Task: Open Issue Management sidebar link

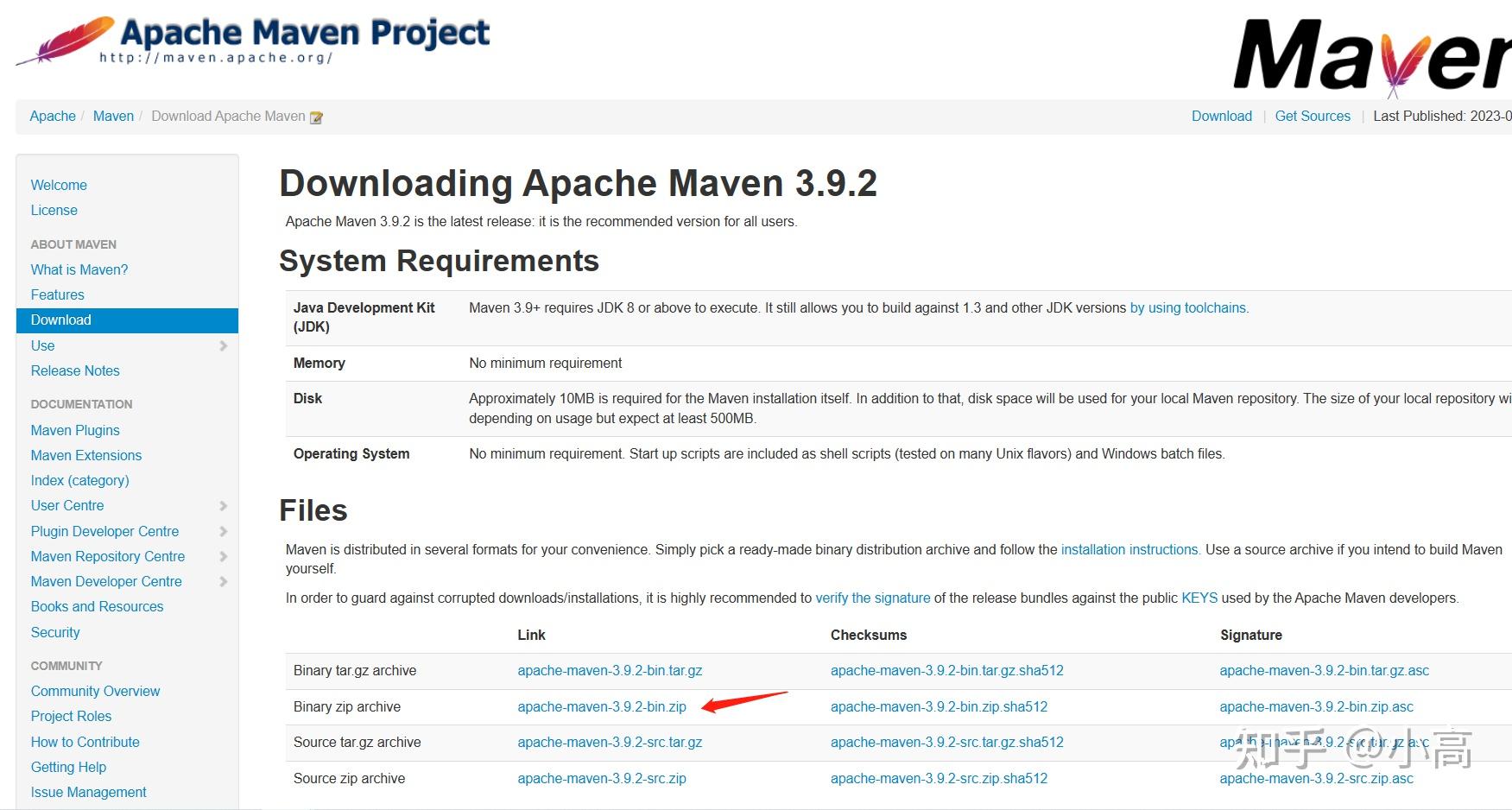Action: point(89,792)
